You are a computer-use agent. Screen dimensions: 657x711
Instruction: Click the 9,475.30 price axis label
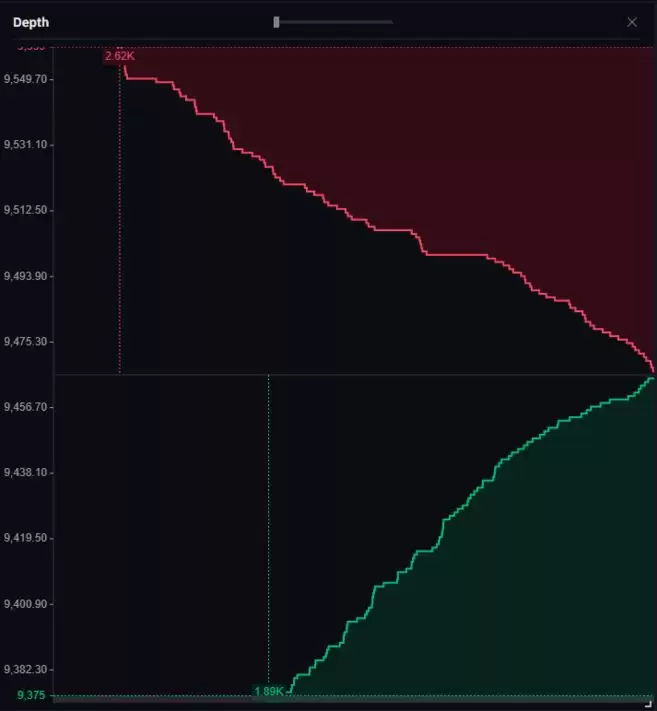[x=25, y=342]
